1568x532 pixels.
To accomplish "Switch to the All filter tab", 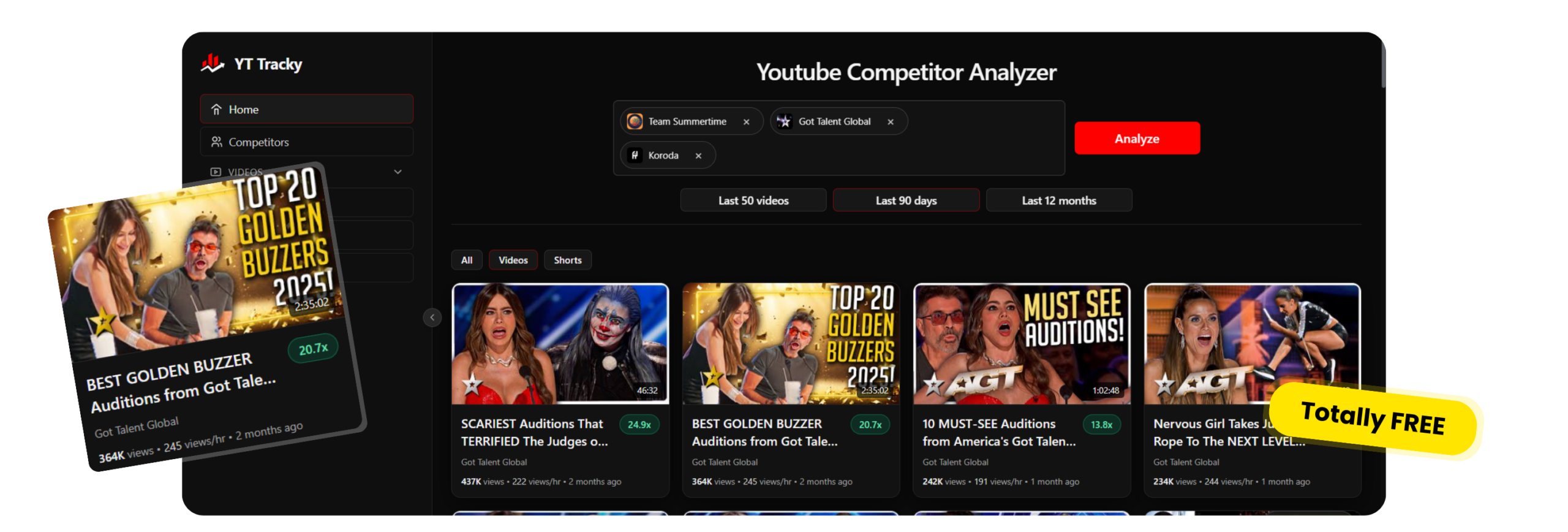I will pyautogui.click(x=467, y=260).
